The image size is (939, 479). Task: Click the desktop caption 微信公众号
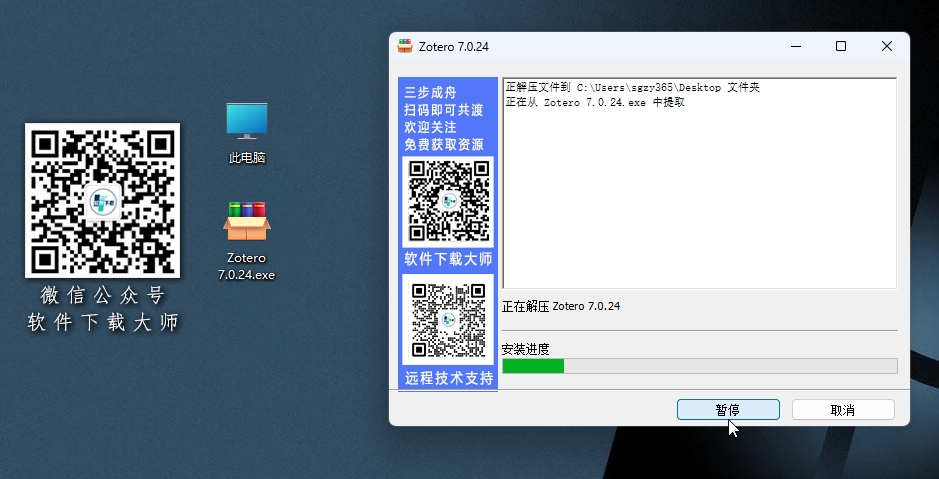102,295
